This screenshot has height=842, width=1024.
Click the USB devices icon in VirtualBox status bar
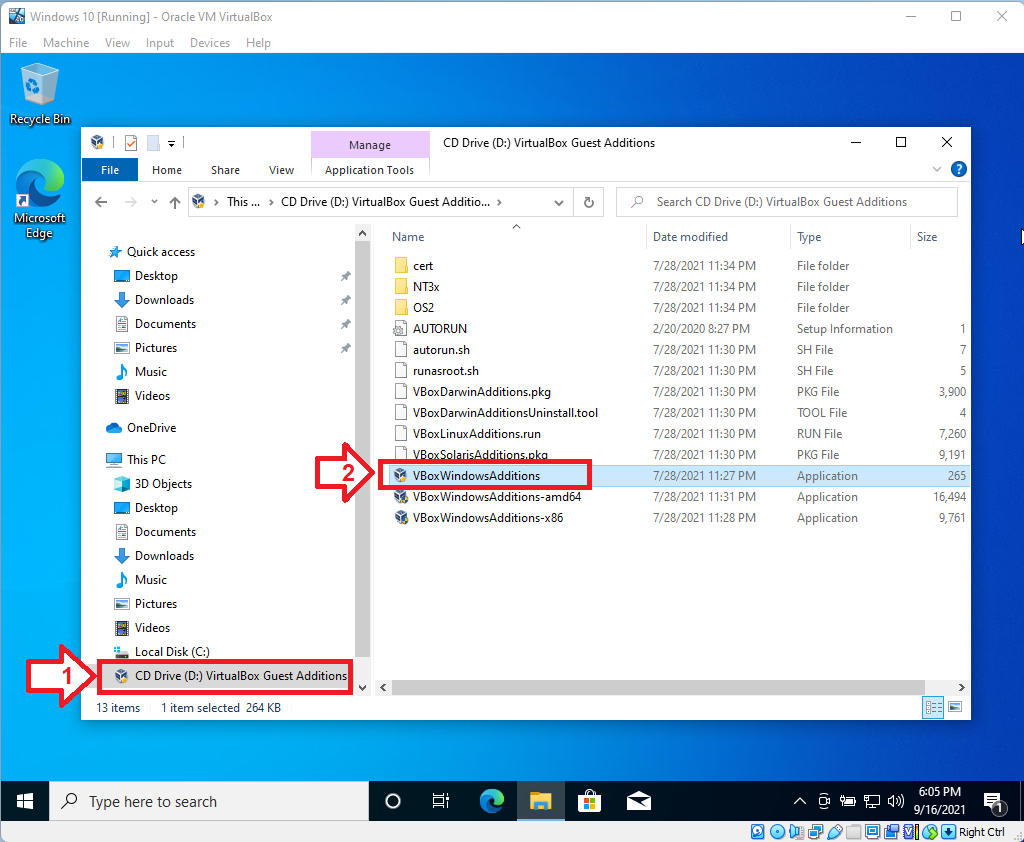(834, 831)
